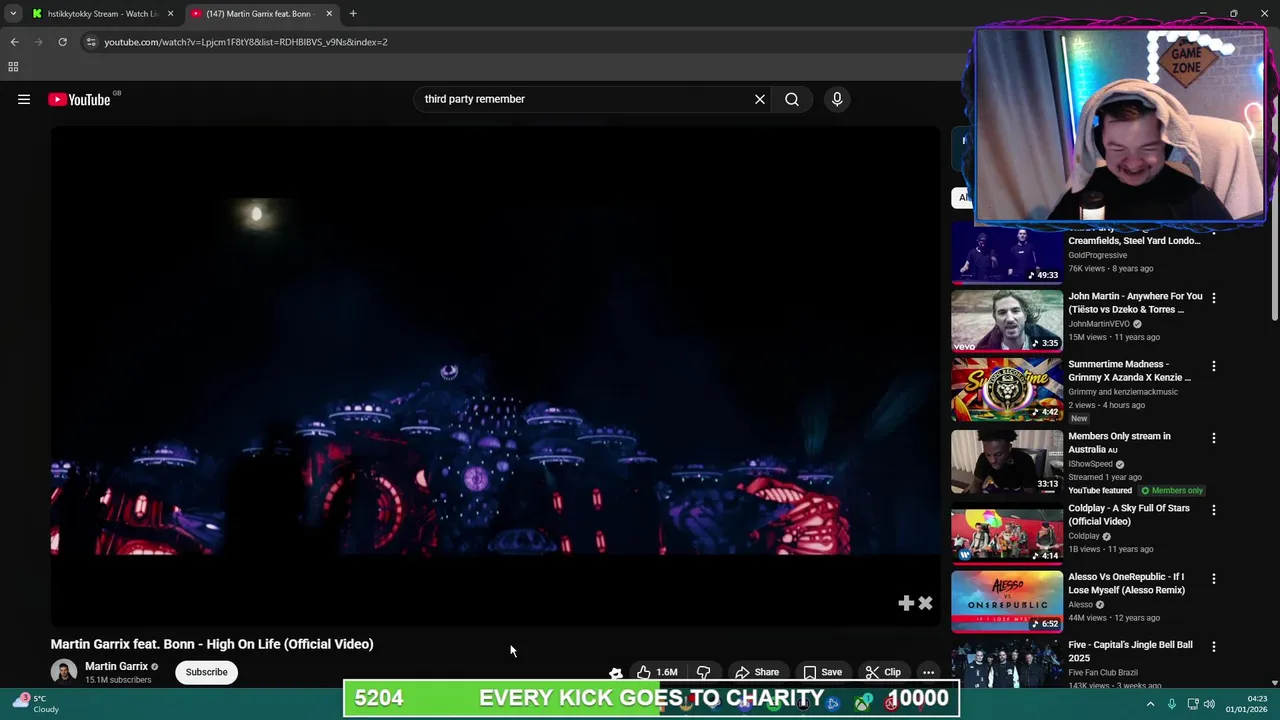Click the 'Members only' green badge
The height and width of the screenshot is (720, 1280).
1172,491
